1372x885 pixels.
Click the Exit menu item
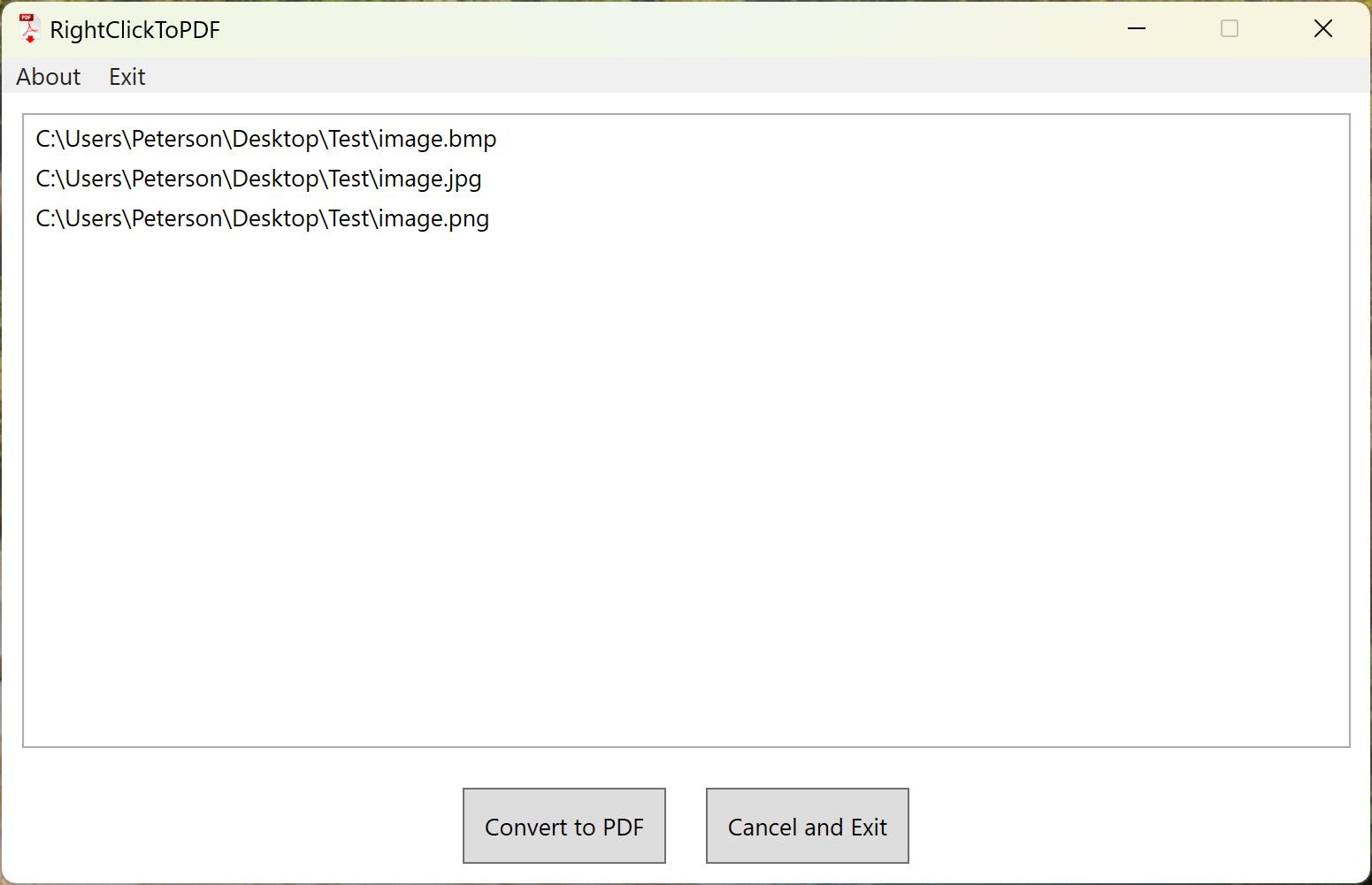click(127, 77)
